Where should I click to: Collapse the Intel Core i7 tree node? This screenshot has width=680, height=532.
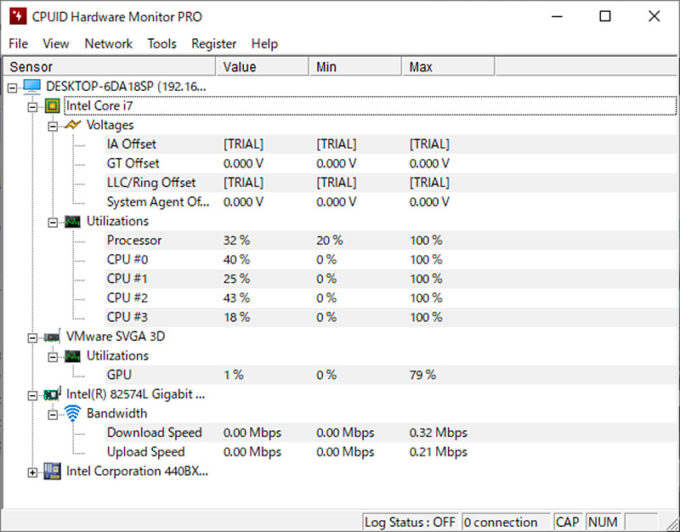point(33,106)
